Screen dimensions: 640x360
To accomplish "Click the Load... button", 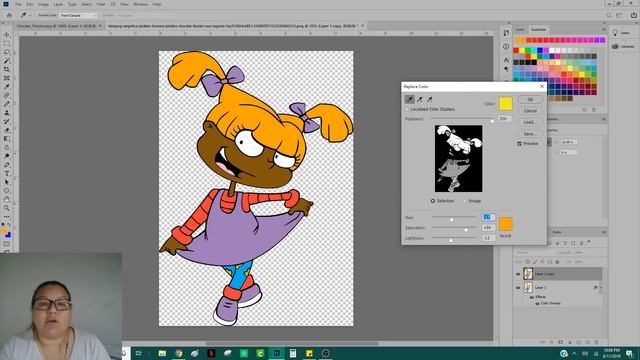I will [530, 122].
